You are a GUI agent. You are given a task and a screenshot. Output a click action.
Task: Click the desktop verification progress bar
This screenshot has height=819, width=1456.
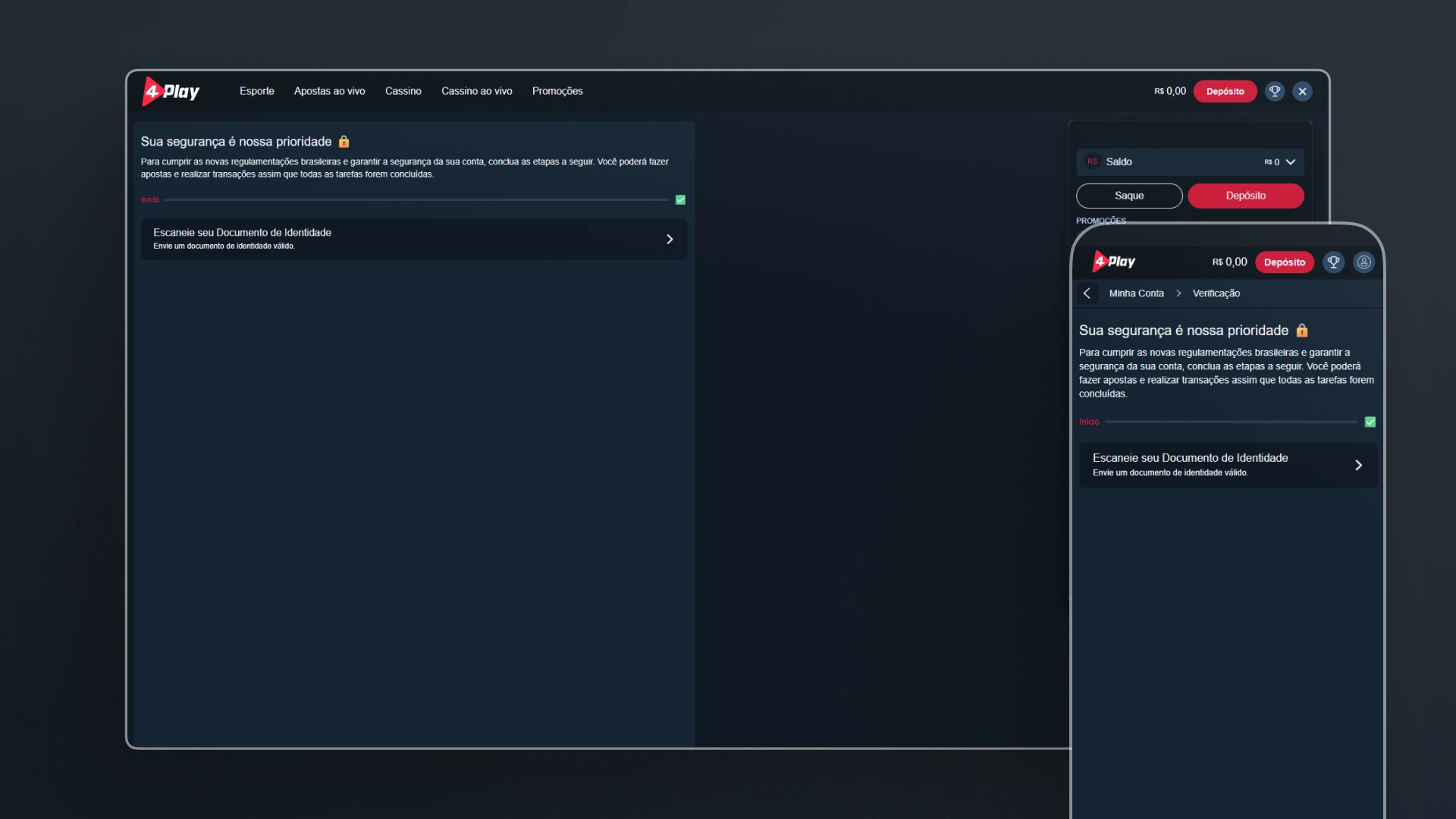click(416, 200)
